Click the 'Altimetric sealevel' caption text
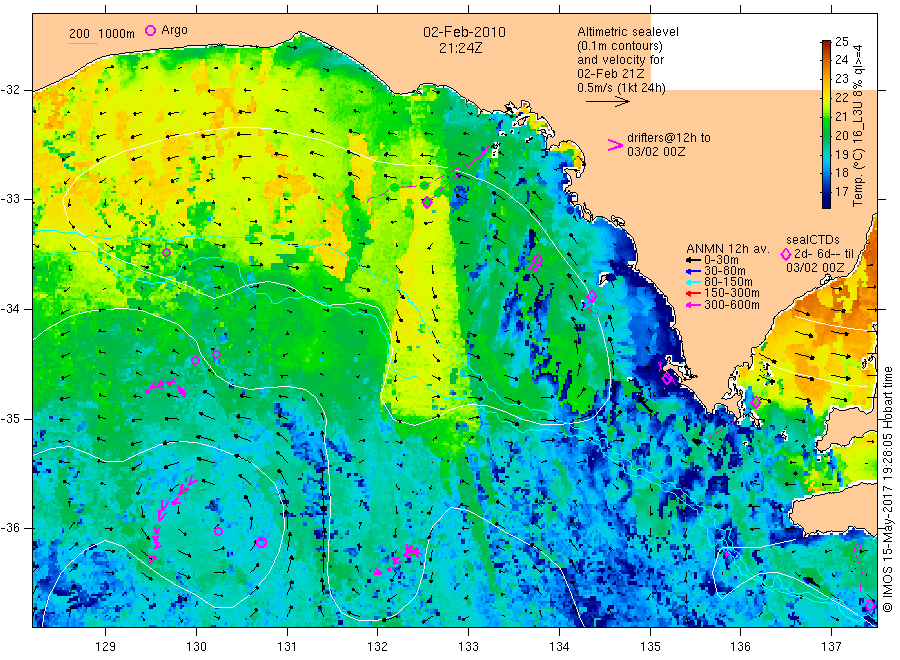Viewport: 900px width, 660px height. [x=628, y=32]
